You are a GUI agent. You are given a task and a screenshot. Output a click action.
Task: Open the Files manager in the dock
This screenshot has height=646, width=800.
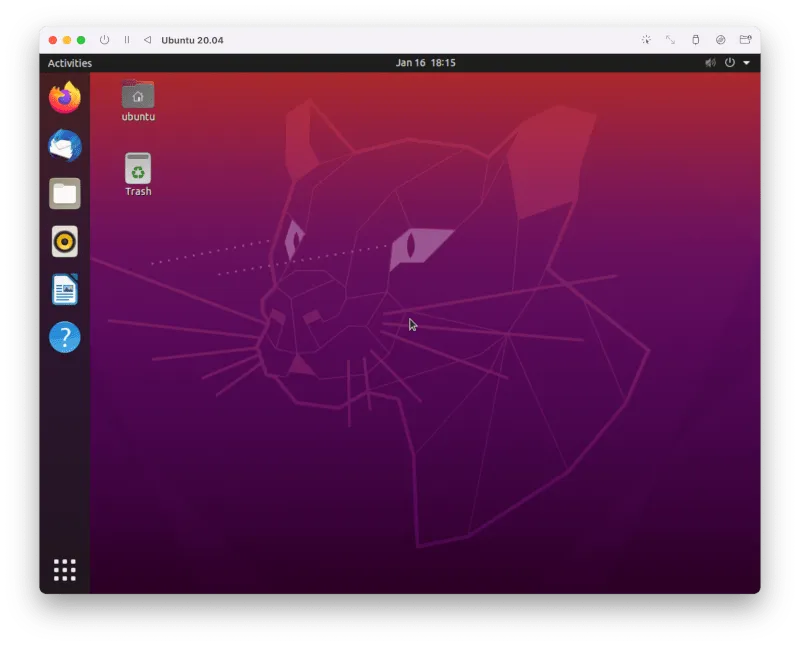click(x=65, y=193)
